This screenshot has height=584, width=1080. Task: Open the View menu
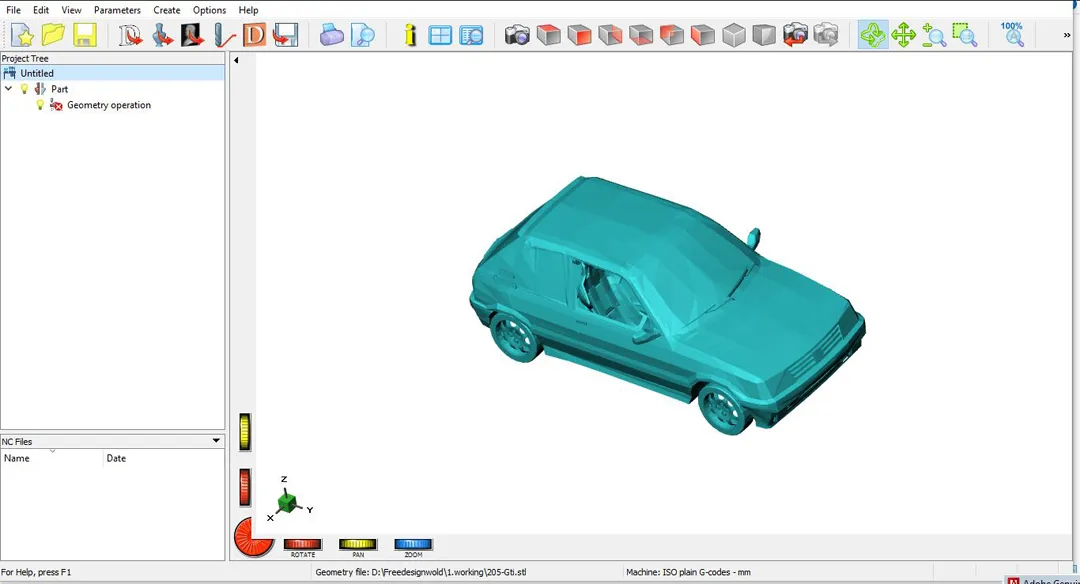71,10
